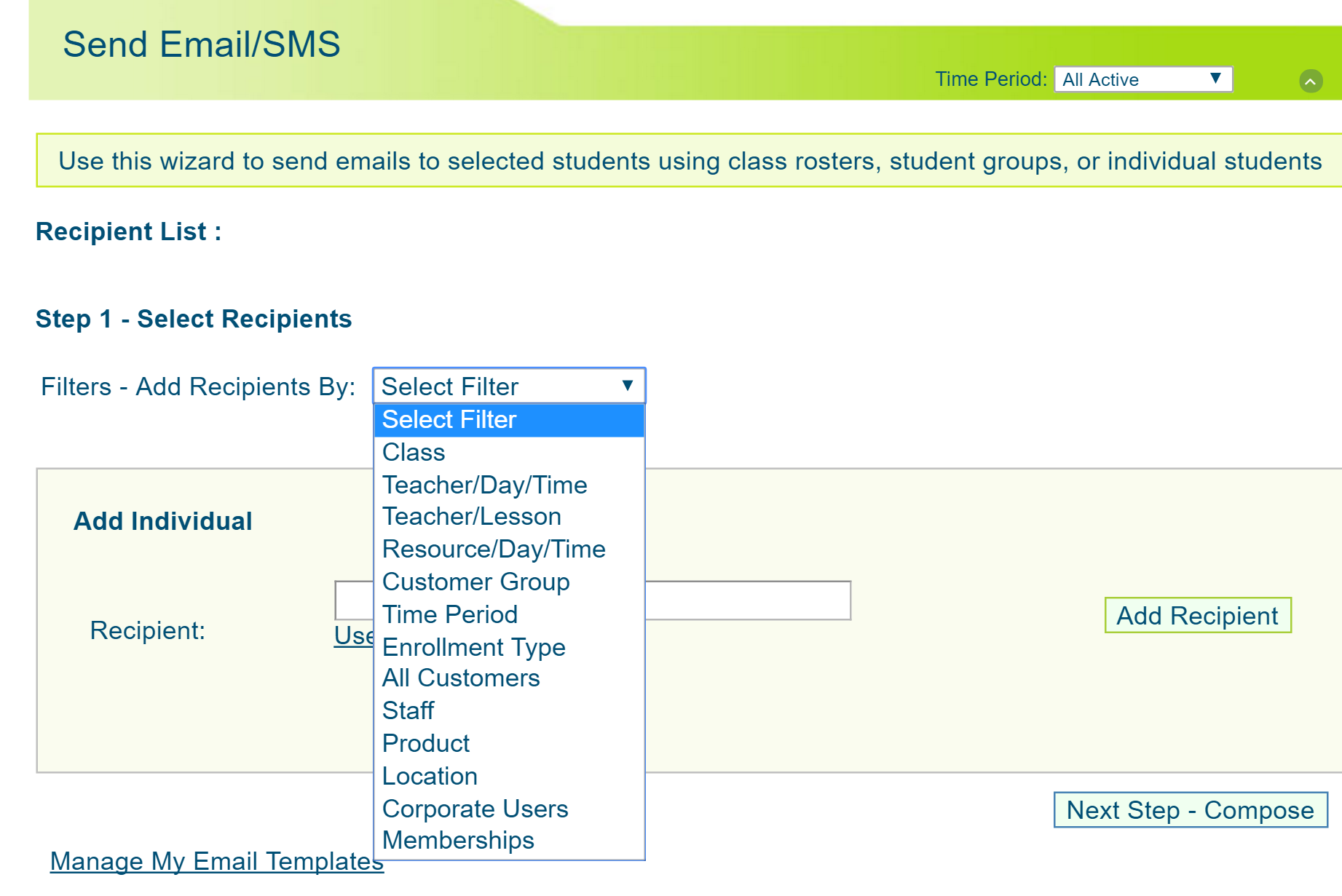Select Teacher/Lesson filter option

point(471,517)
